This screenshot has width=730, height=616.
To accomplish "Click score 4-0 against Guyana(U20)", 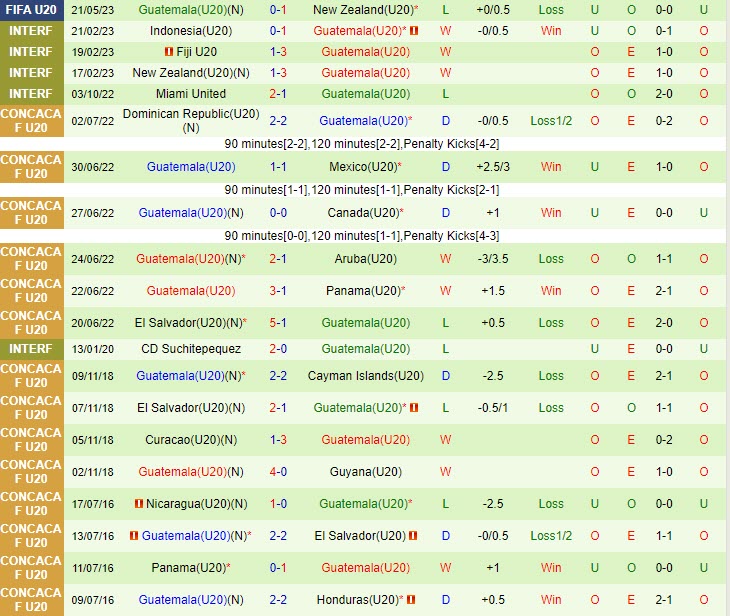I will (278, 472).
